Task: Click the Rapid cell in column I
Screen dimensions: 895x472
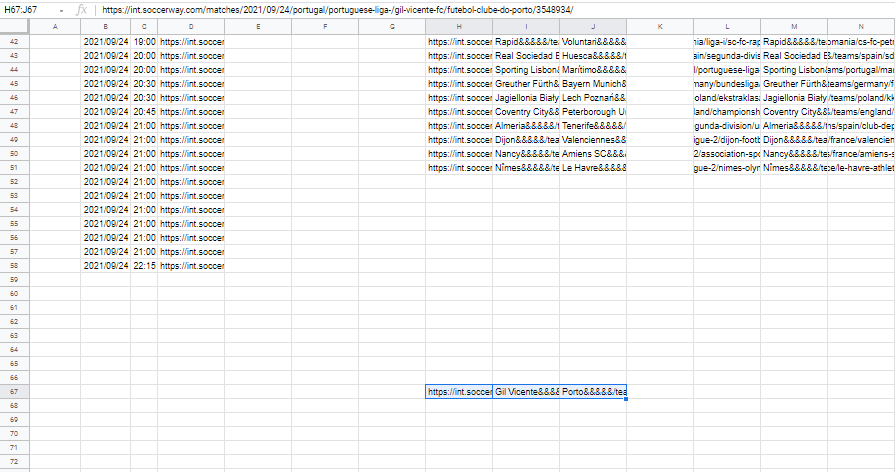Action: (526, 42)
